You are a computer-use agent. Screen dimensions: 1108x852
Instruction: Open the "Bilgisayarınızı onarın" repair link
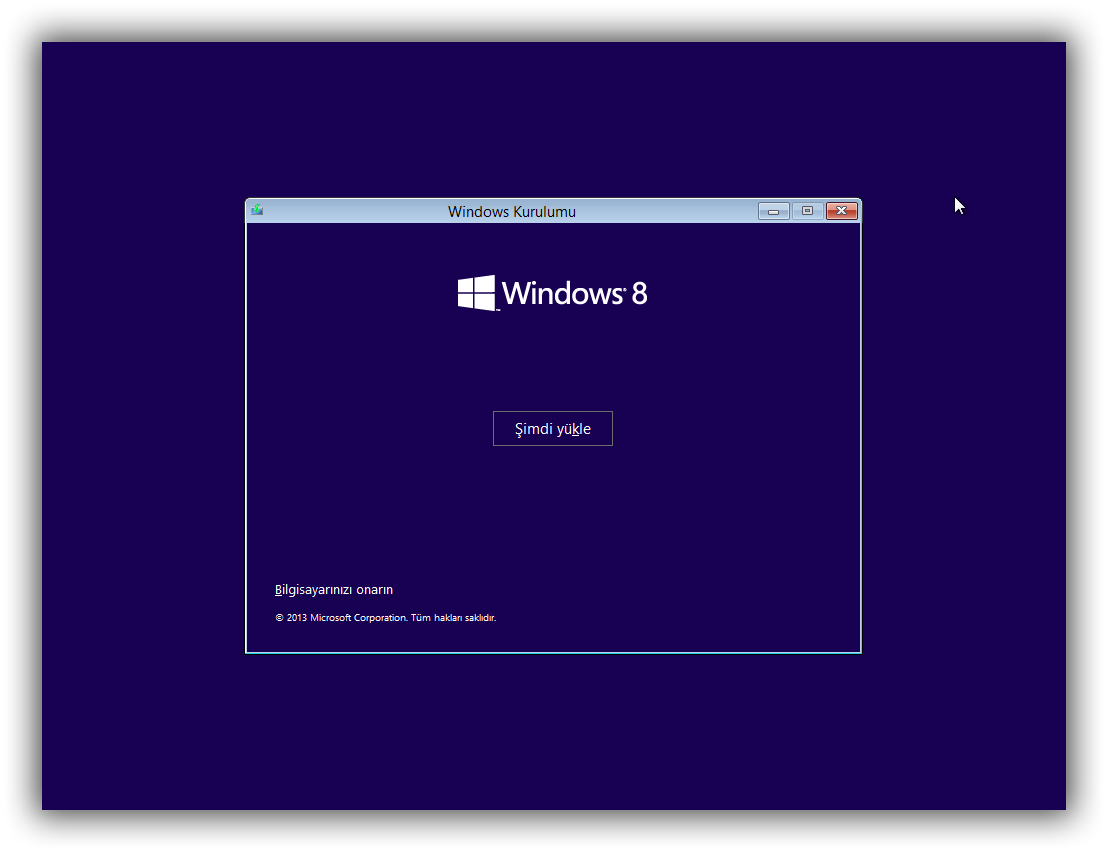pyautogui.click(x=334, y=590)
